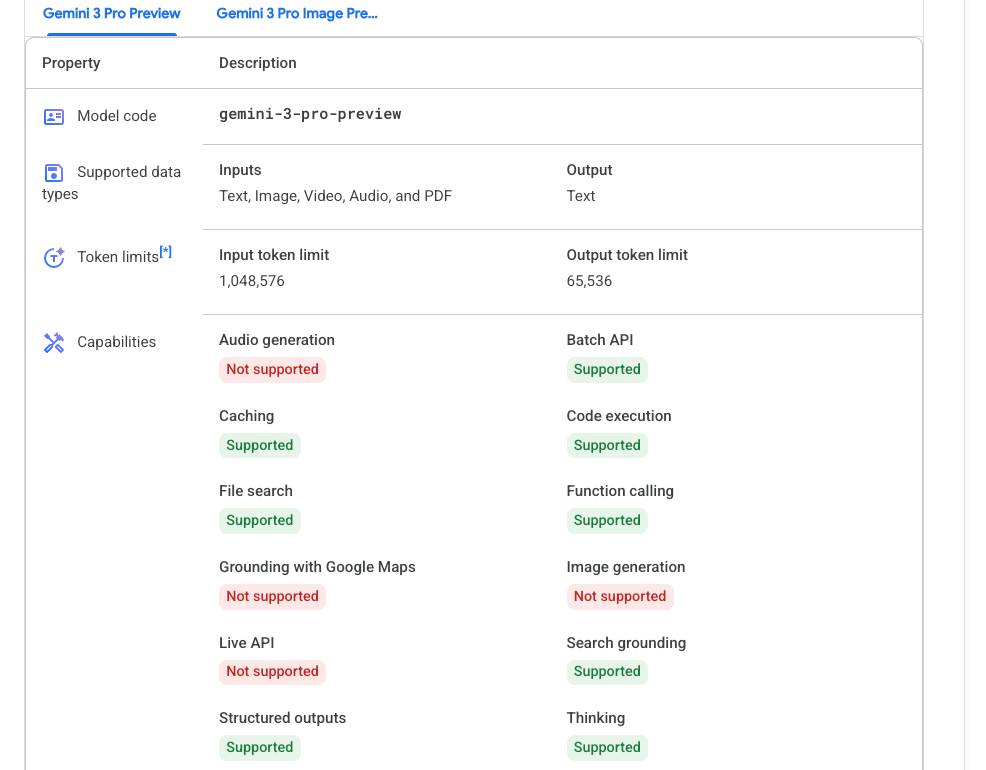Click the Image generation label
Viewport: 986px width, 770px height.
(x=626, y=567)
